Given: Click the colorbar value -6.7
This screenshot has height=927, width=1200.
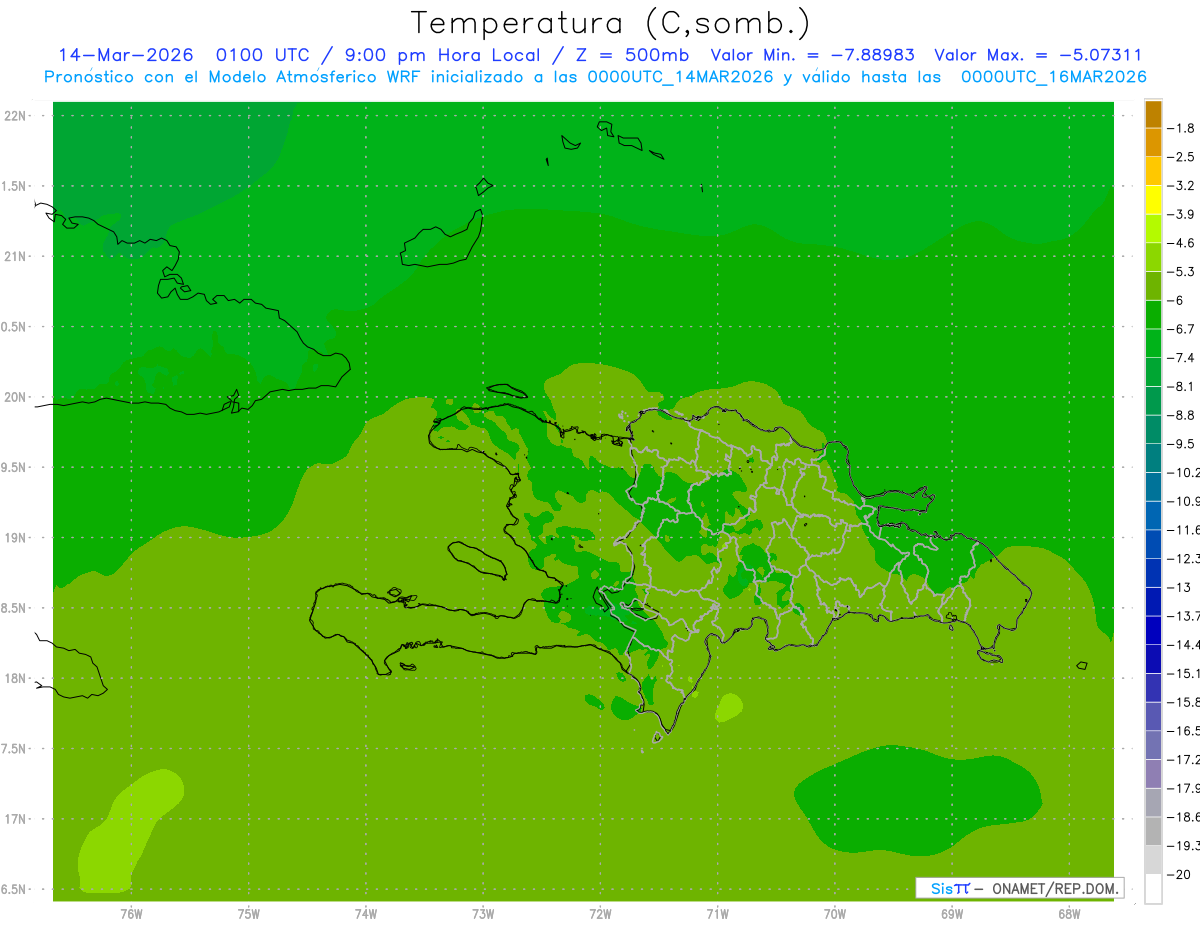Looking at the screenshot, I should pos(1182,329).
